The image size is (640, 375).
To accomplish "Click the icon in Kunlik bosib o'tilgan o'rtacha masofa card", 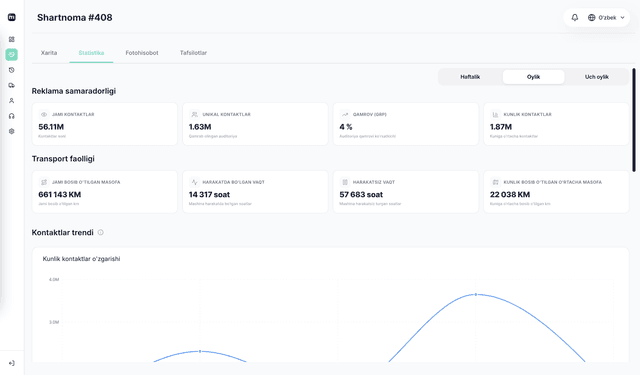I will click(x=496, y=182).
